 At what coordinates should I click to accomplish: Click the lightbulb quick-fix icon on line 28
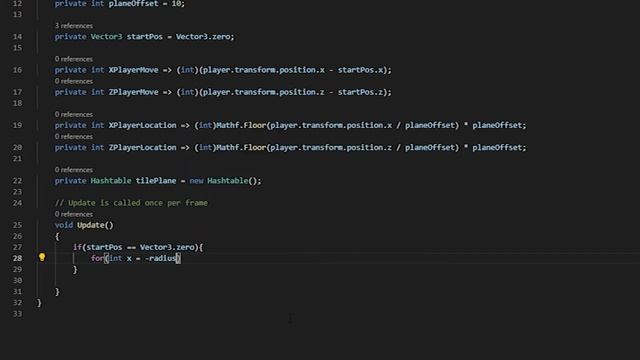click(42, 257)
